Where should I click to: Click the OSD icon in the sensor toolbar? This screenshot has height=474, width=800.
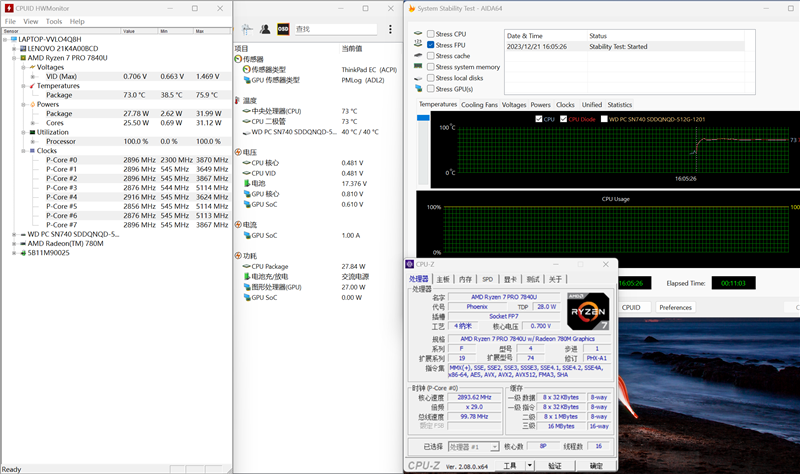[283, 29]
